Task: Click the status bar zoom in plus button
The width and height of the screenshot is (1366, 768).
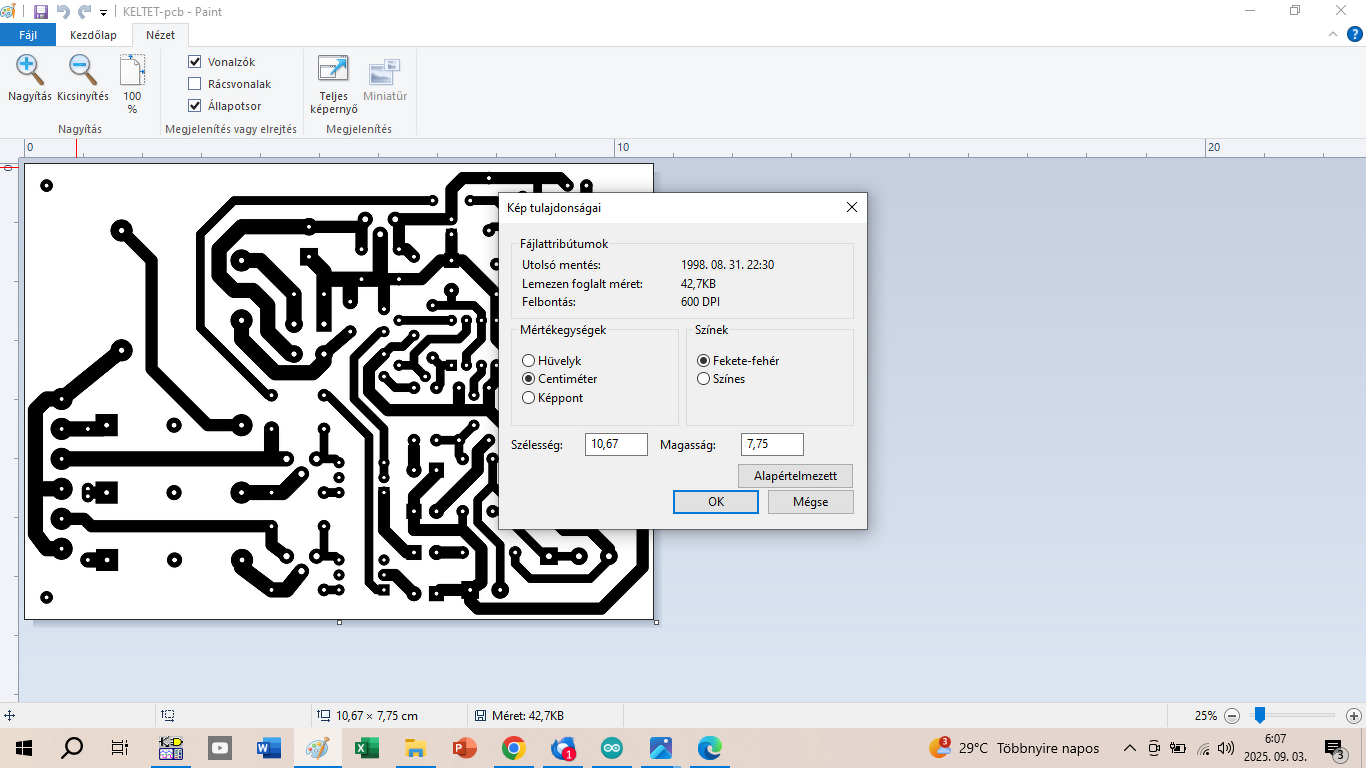Action: pos(1353,716)
